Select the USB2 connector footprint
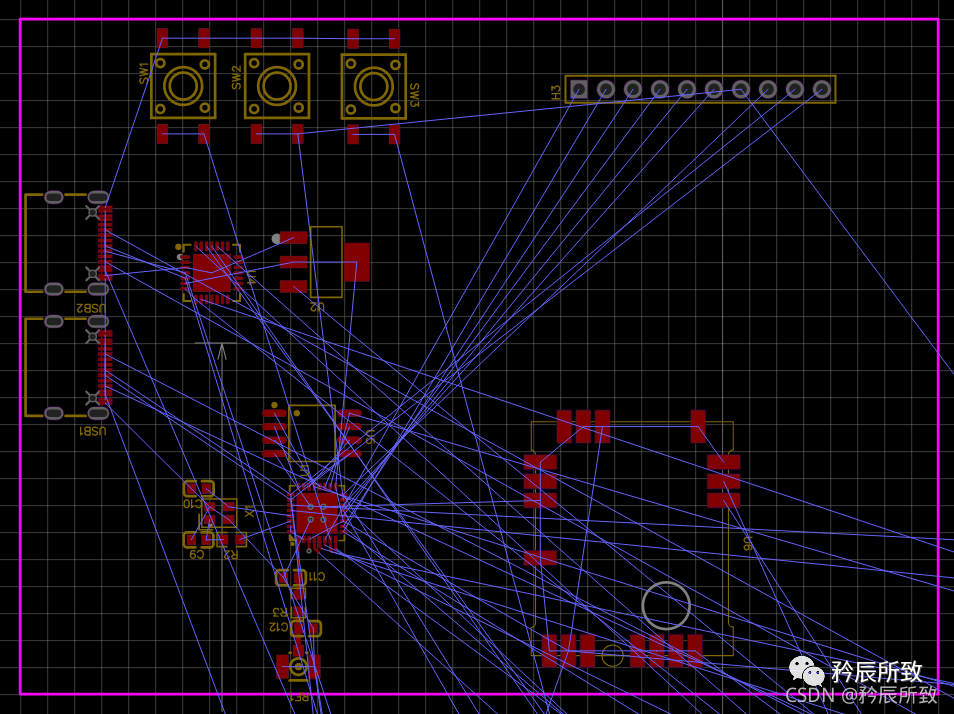The height and width of the screenshot is (714, 954). (58, 243)
